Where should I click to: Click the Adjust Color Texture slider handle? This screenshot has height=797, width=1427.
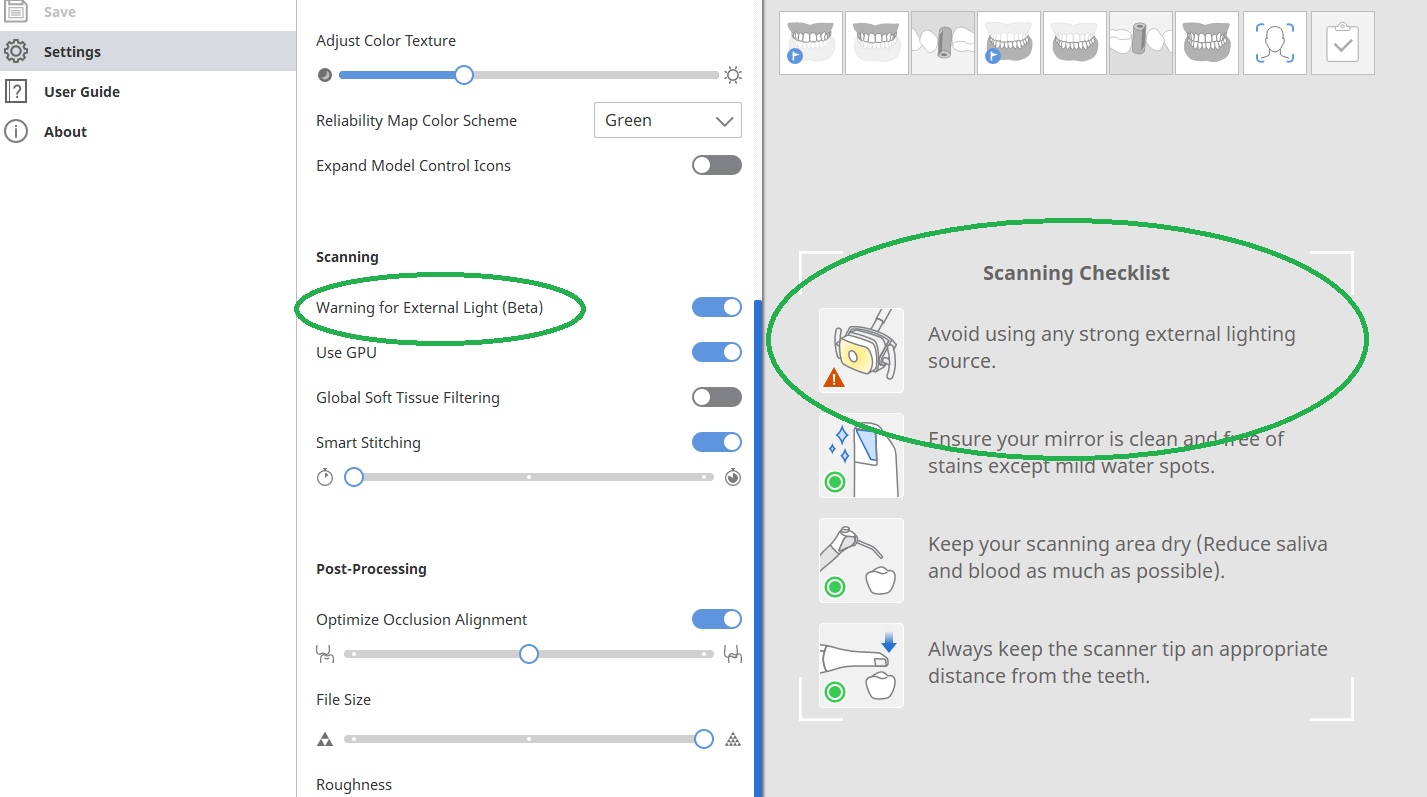(x=463, y=75)
